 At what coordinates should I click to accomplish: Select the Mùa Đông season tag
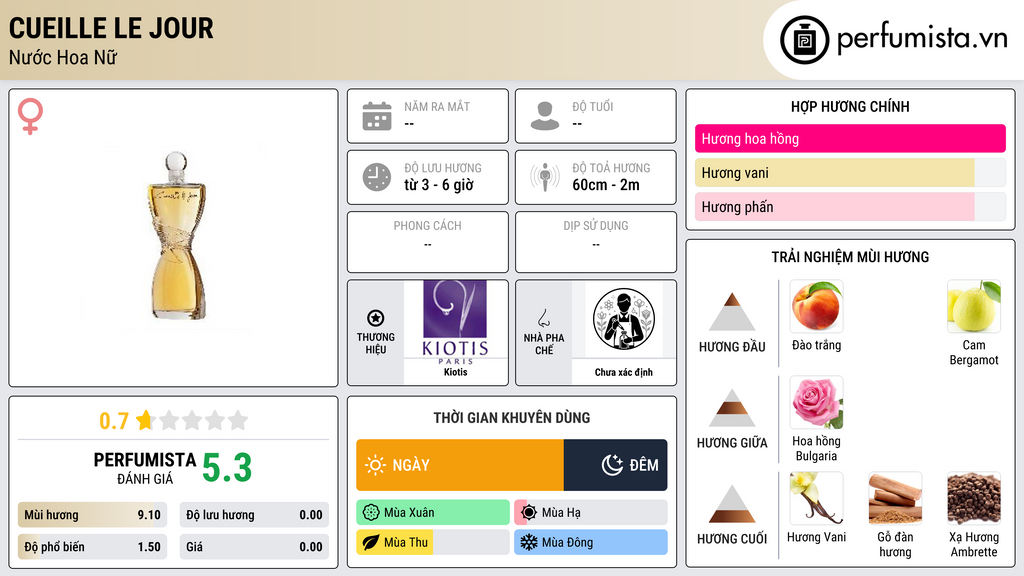pyautogui.click(x=591, y=542)
